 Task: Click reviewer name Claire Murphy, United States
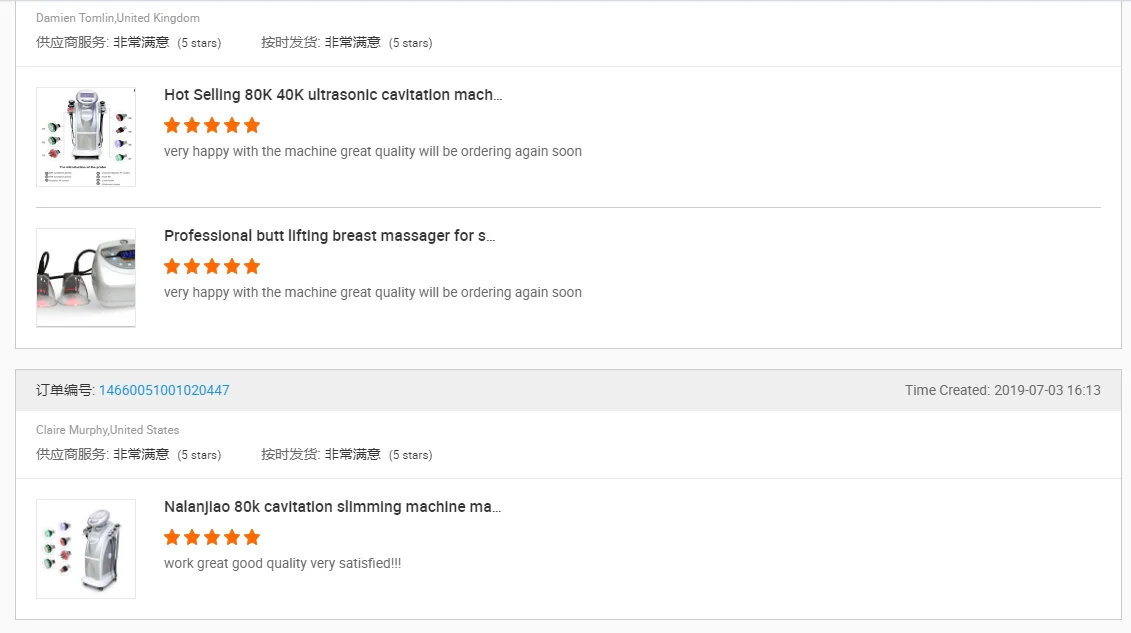click(x=107, y=430)
